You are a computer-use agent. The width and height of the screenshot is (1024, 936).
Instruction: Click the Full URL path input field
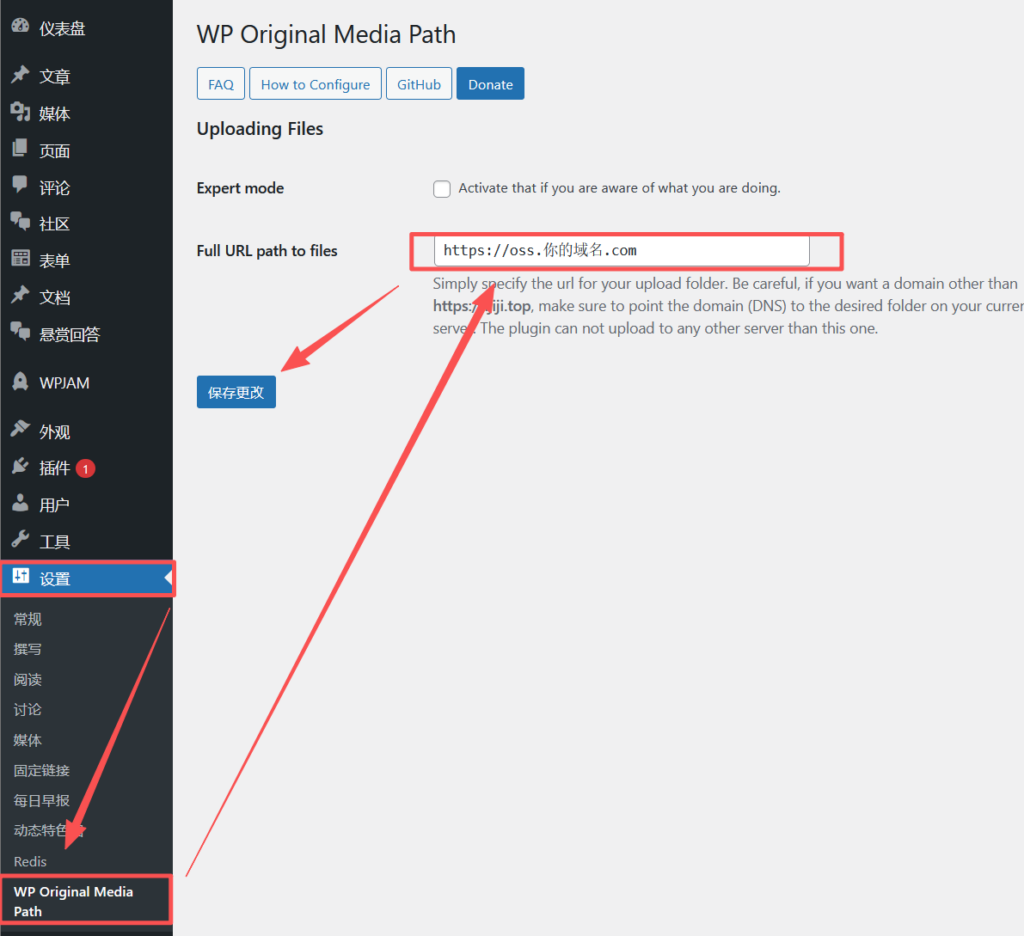point(621,251)
